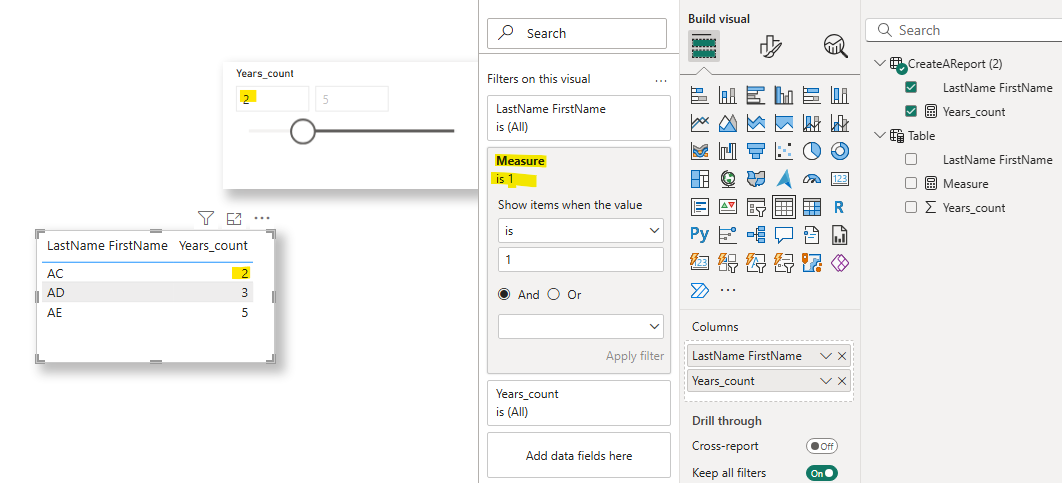Viewport: 1062px width, 483px height.
Task: Select the matrix visual
Action: pyautogui.click(x=811, y=207)
